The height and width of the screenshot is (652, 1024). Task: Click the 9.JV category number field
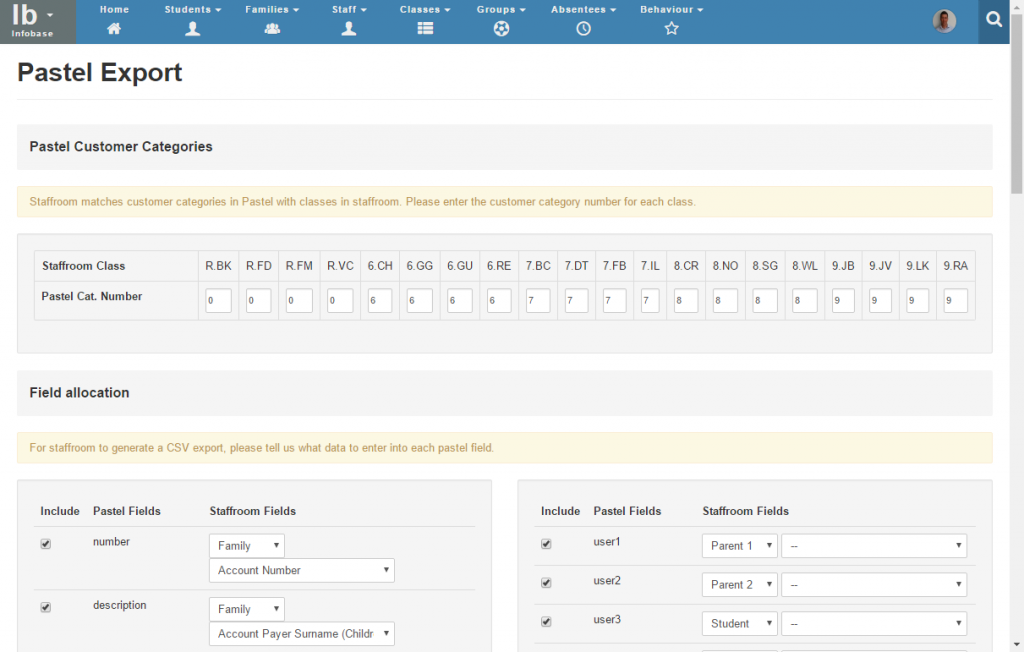880,301
